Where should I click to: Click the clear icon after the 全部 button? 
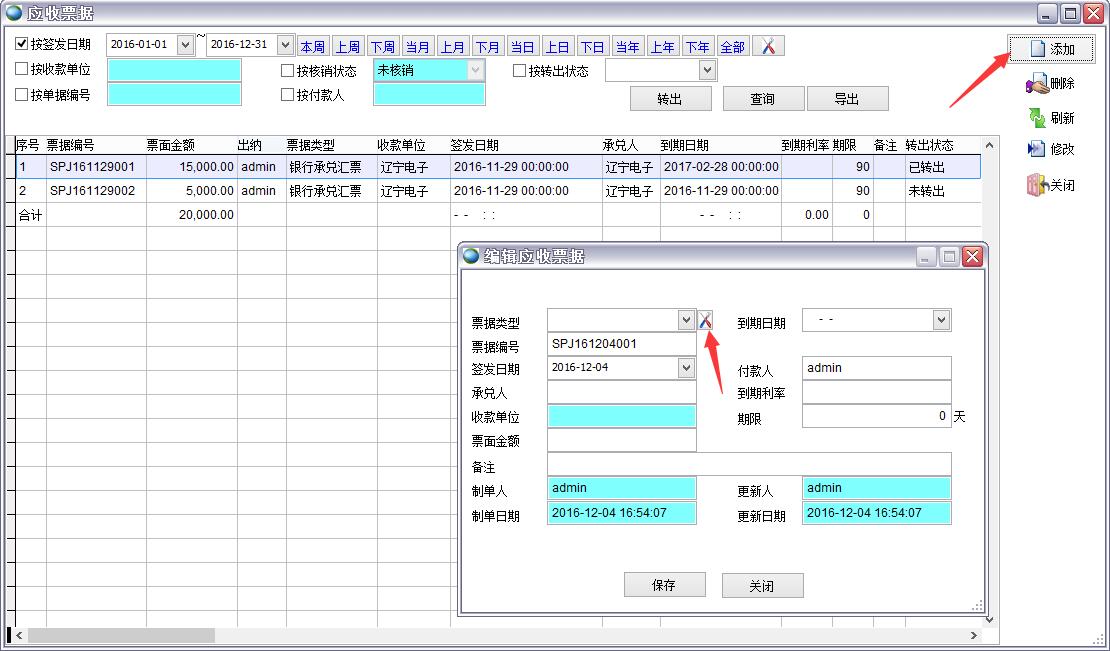pos(768,46)
